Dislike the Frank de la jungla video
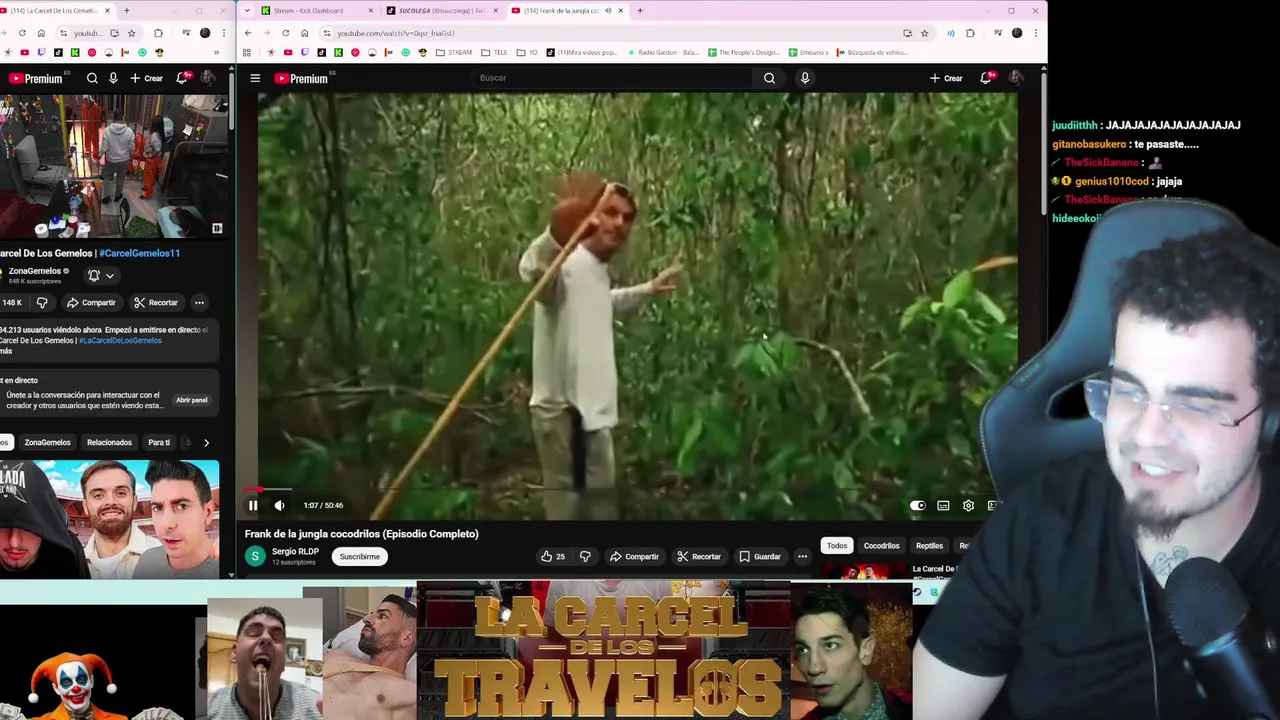1280x720 pixels. pos(585,556)
